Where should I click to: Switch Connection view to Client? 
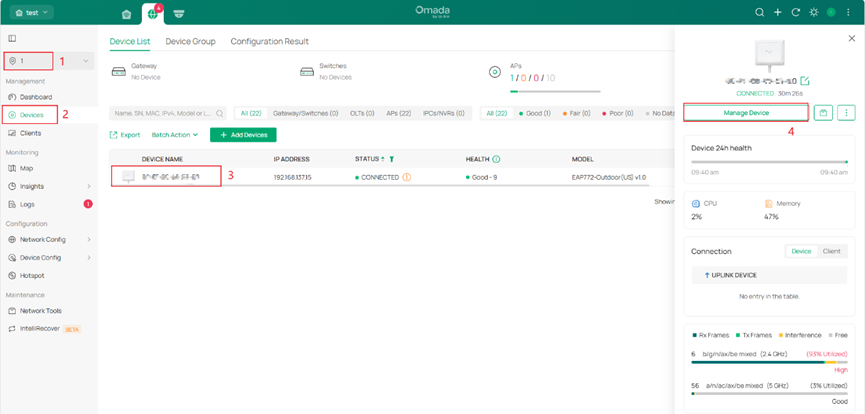[831, 251]
